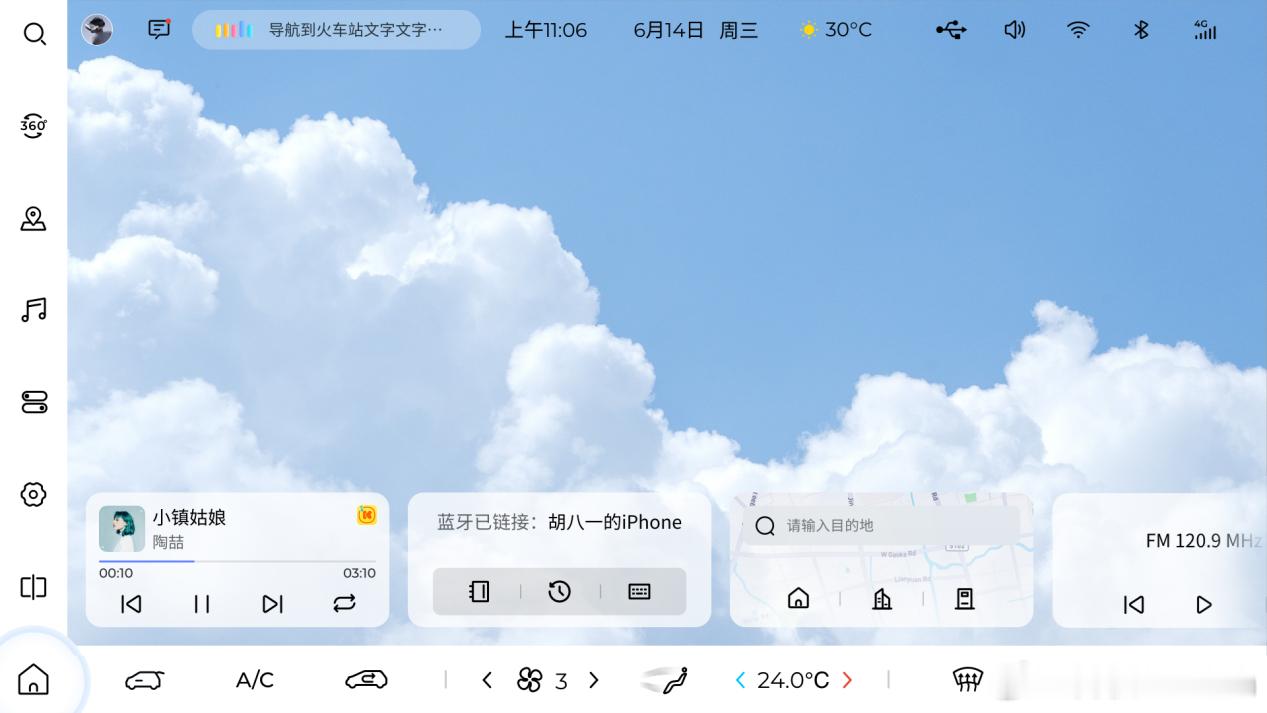Open the phone contacts book
This screenshot has height=713, width=1267.
(x=480, y=591)
